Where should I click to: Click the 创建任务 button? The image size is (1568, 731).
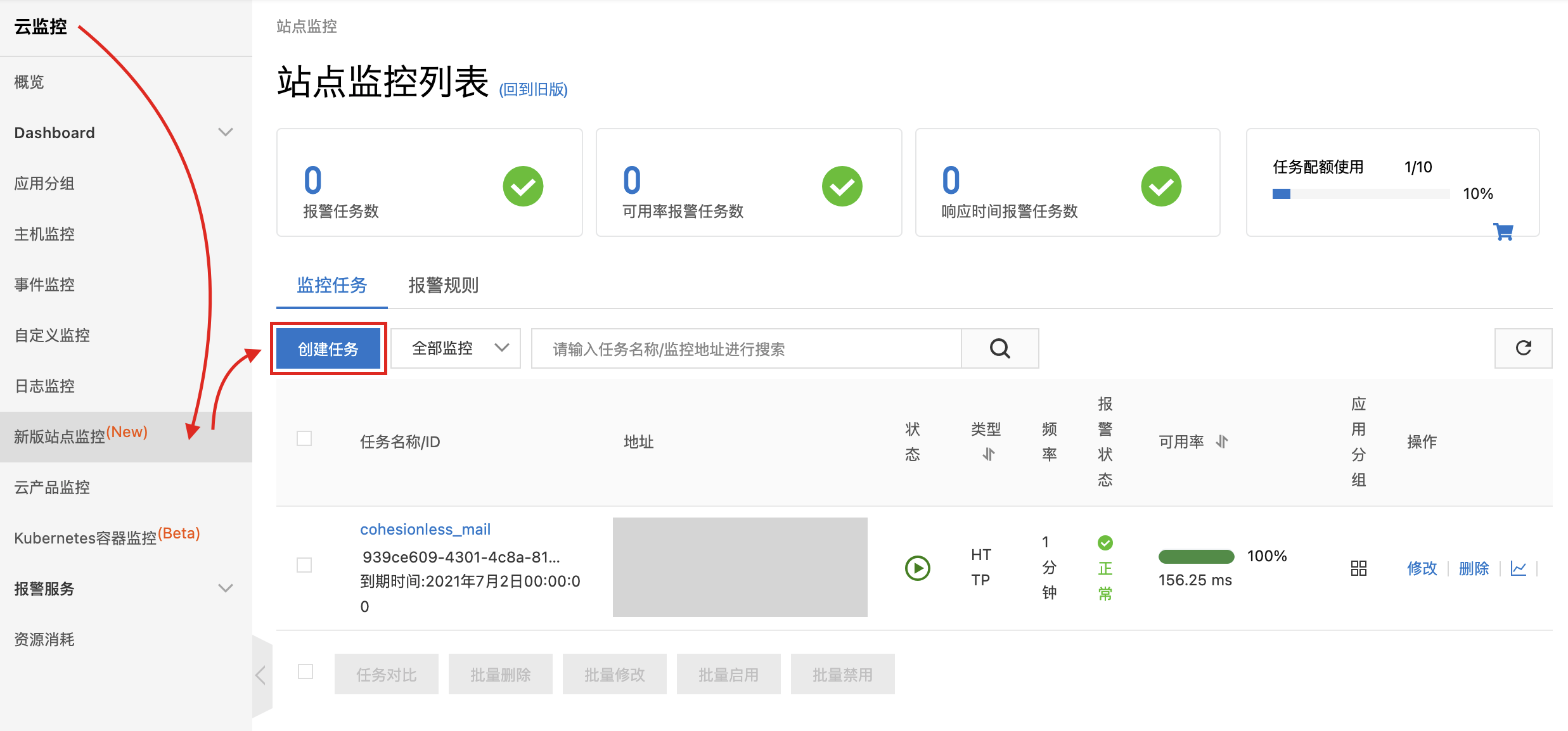328,348
